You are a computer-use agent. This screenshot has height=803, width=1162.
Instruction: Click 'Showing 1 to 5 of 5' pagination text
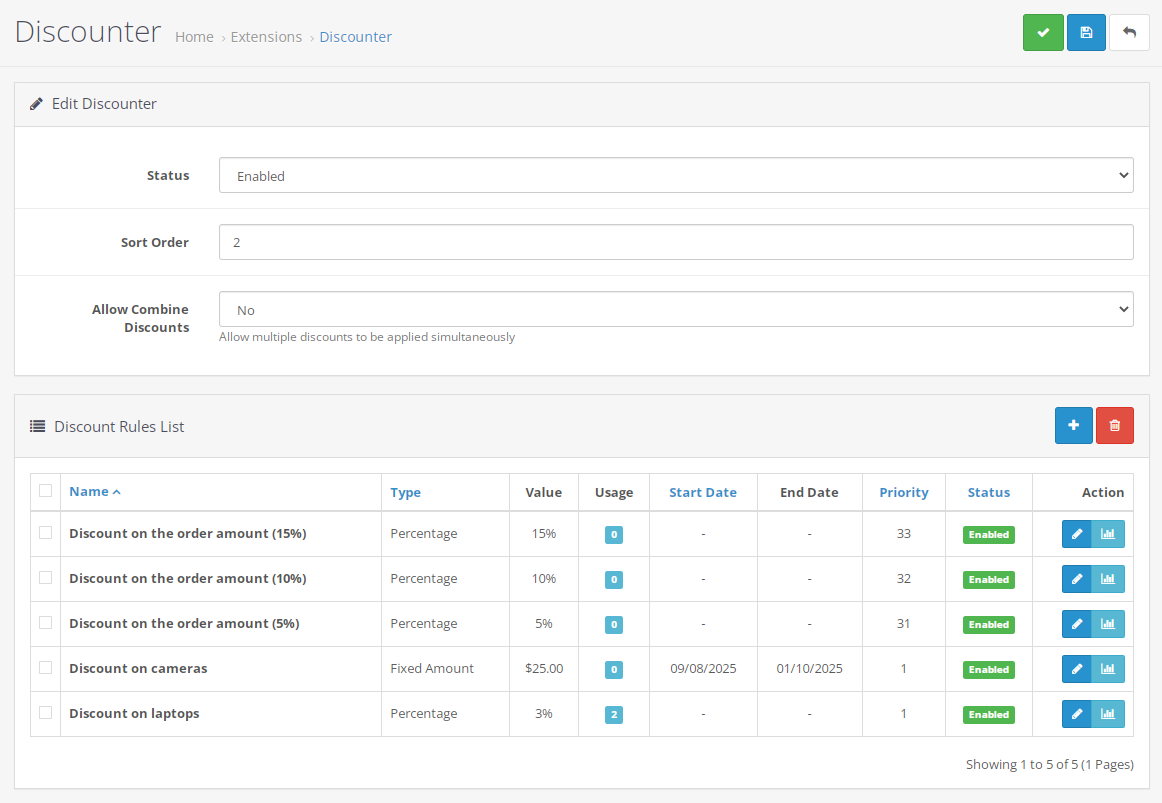click(1049, 764)
